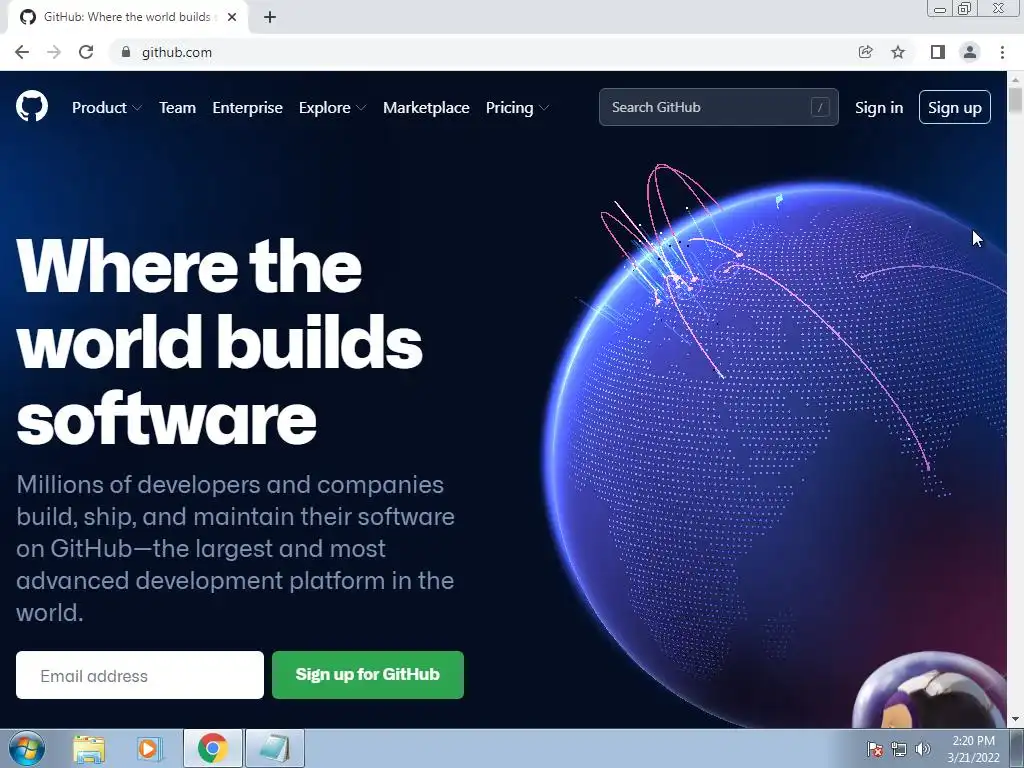Open the Team page link
Viewport: 1024px width, 768px height.
tap(178, 108)
